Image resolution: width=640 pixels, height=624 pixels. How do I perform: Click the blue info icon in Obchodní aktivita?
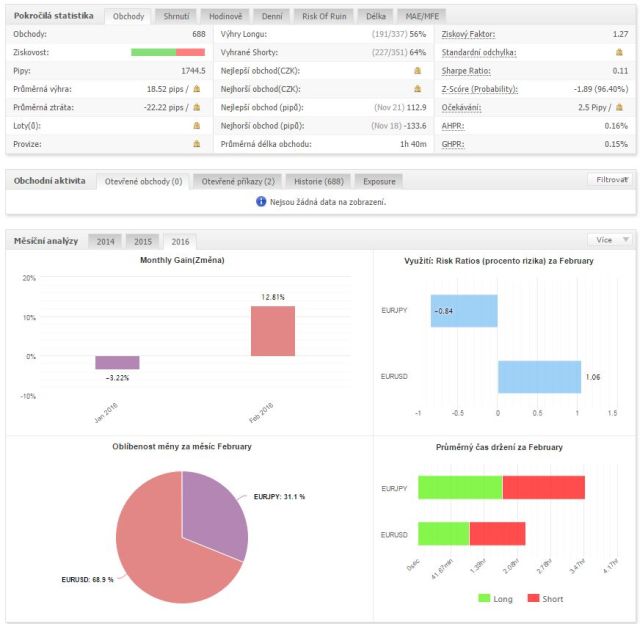(261, 202)
